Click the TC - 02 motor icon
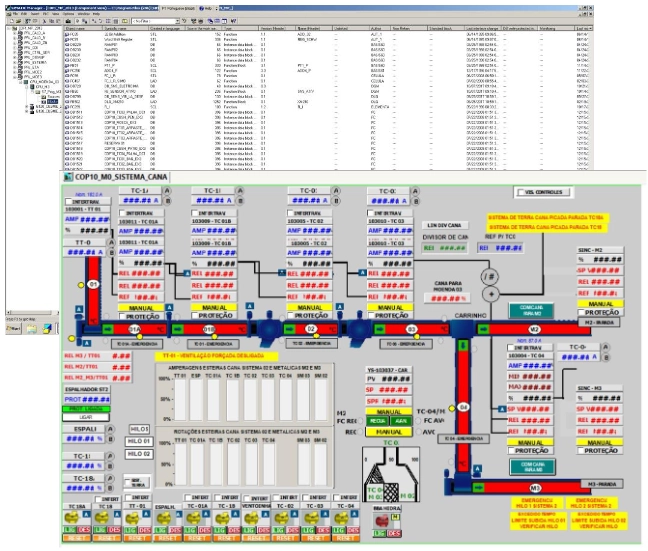The height and width of the screenshot is (551, 648). coord(282,518)
